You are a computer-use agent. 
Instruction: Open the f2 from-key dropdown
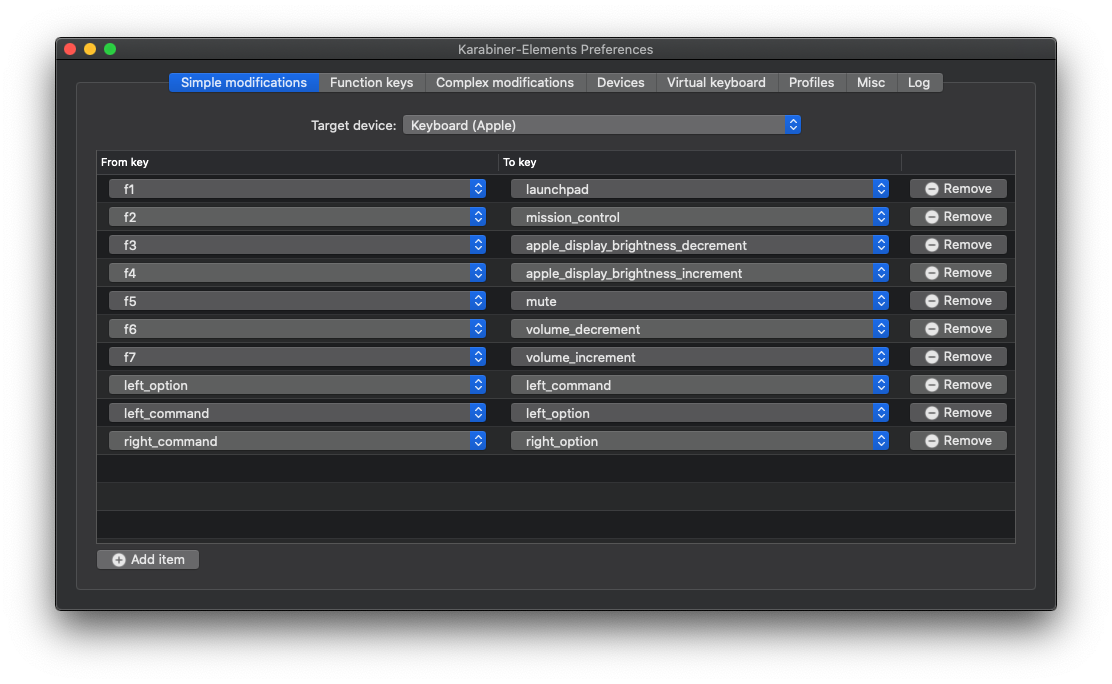297,216
